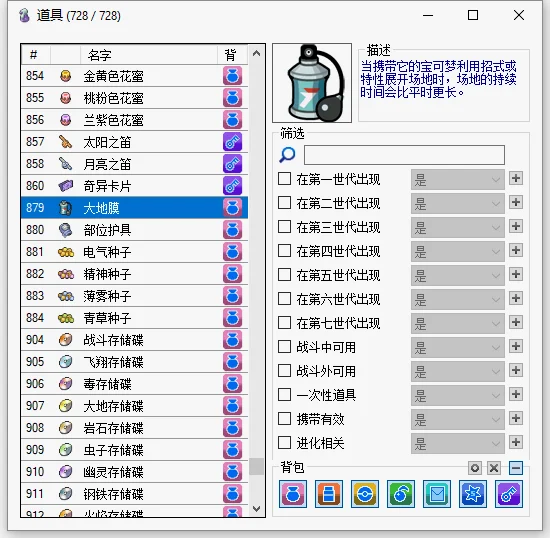Open the dropdown next to 在第三世代出现
The width and height of the screenshot is (550, 538).
click(458, 227)
